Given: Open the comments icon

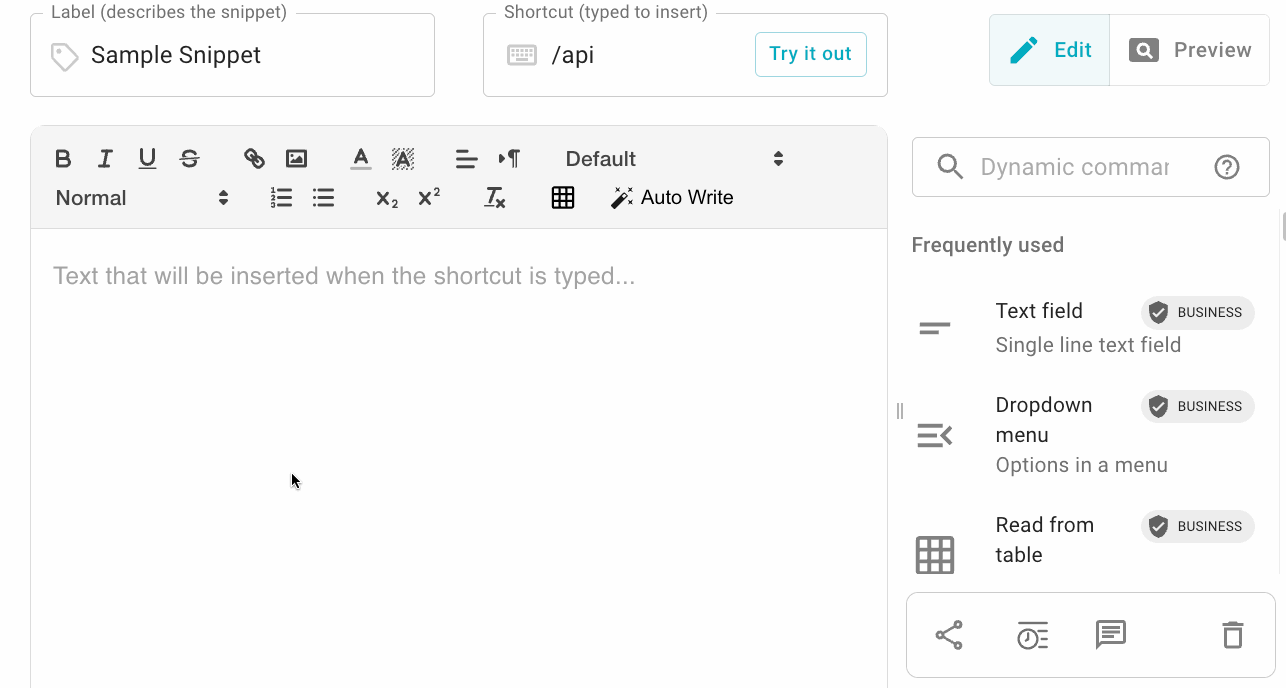Looking at the screenshot, I should click(1110, 635).
